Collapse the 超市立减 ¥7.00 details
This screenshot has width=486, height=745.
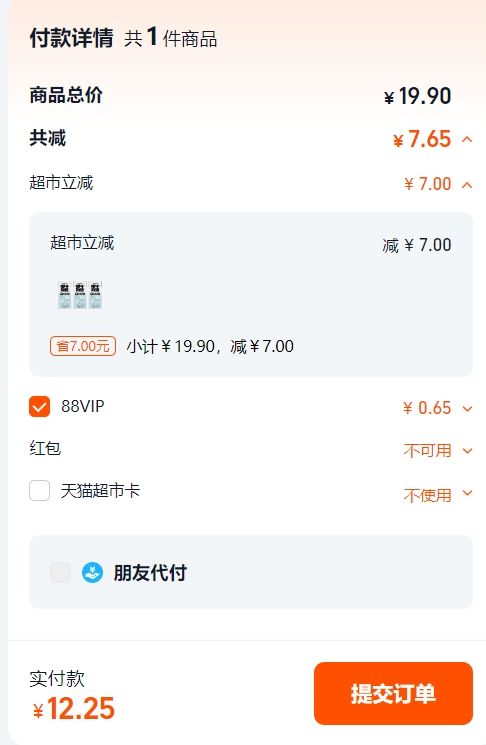pos(467,185)
